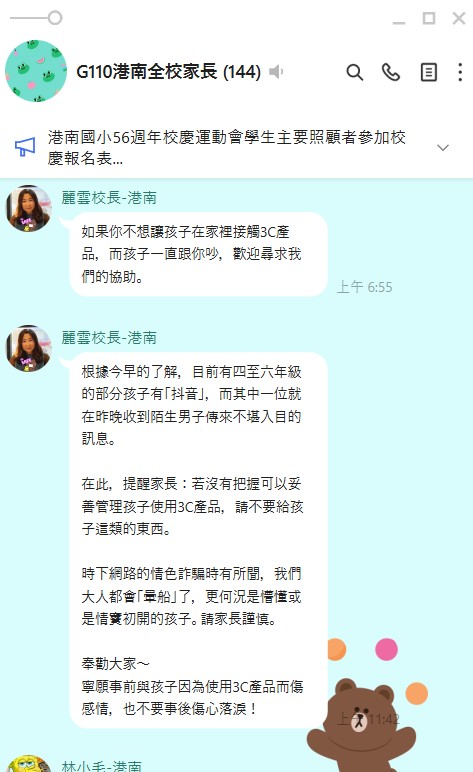Select the 3C產品 message bubble from 6:55
This screenshot has width=473, height=772.
[199, 254]
